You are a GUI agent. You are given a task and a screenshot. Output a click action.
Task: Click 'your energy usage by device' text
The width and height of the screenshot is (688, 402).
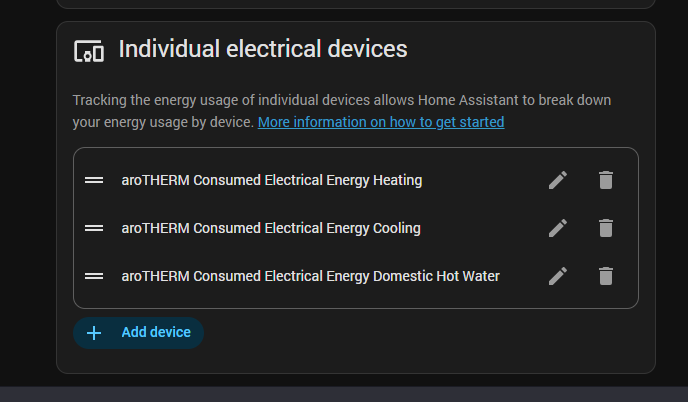tap(164, 122)
